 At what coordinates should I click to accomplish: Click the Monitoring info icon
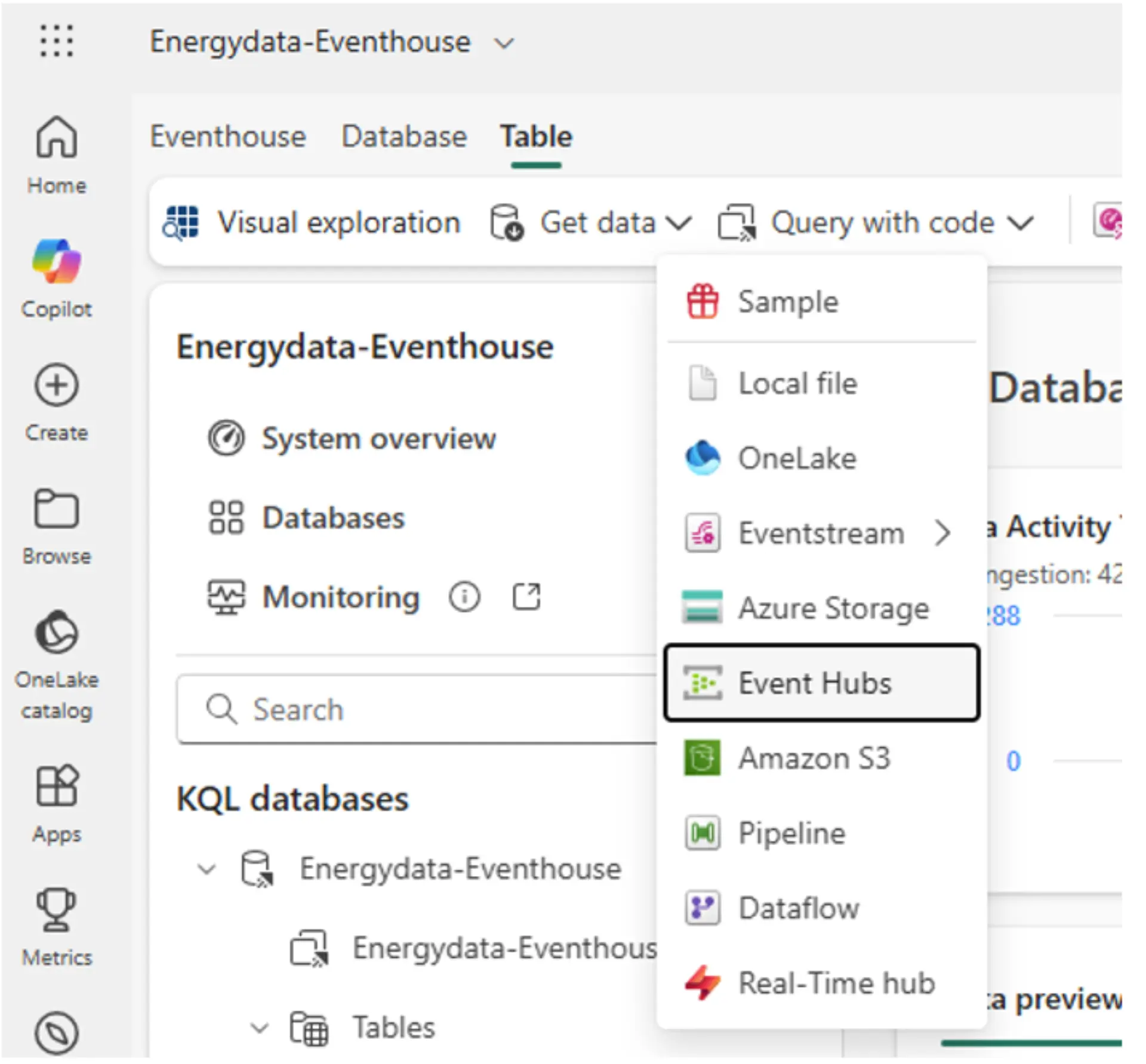[x=465, y=597]
